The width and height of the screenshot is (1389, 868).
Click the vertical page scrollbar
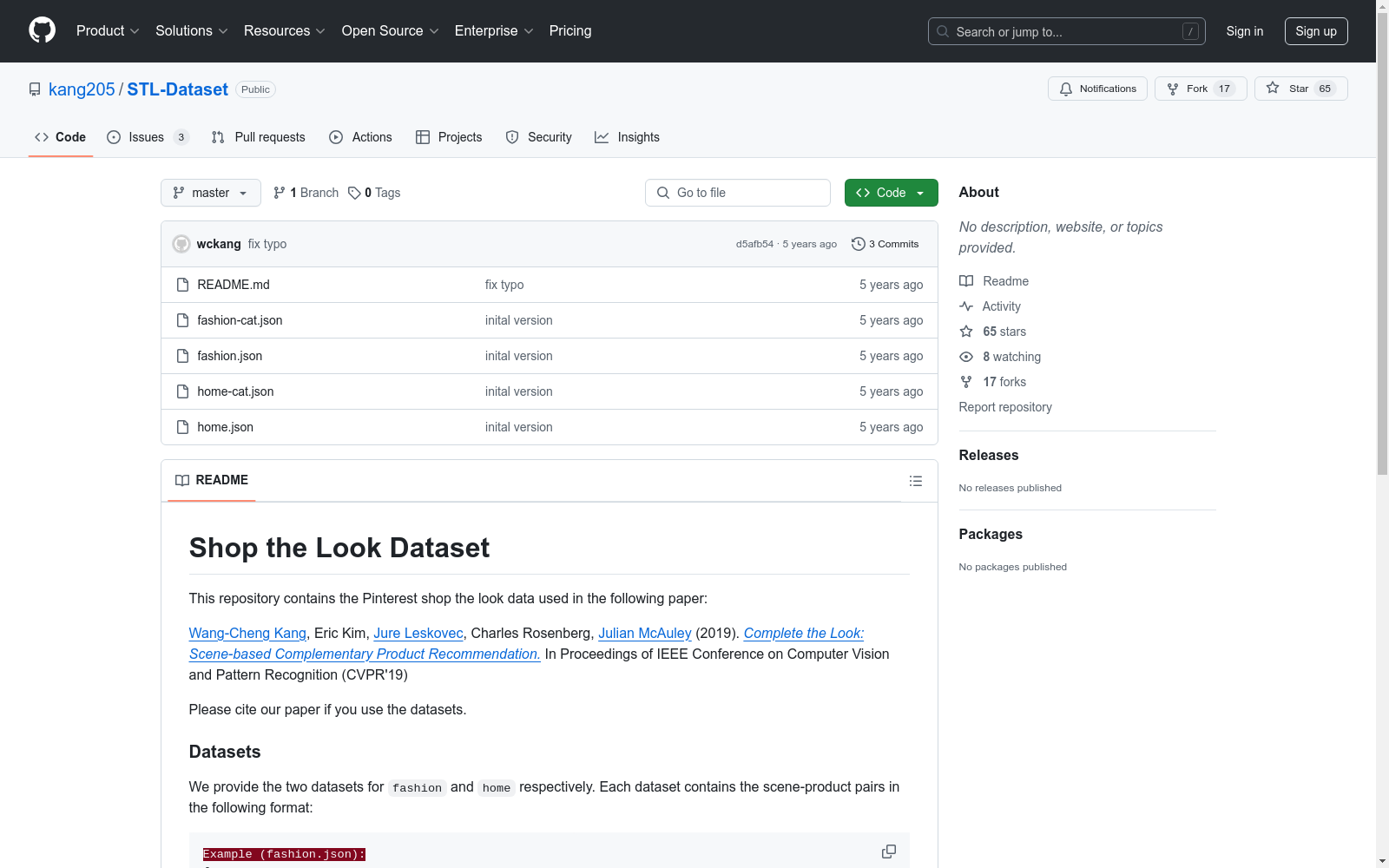click(1382, 244)
